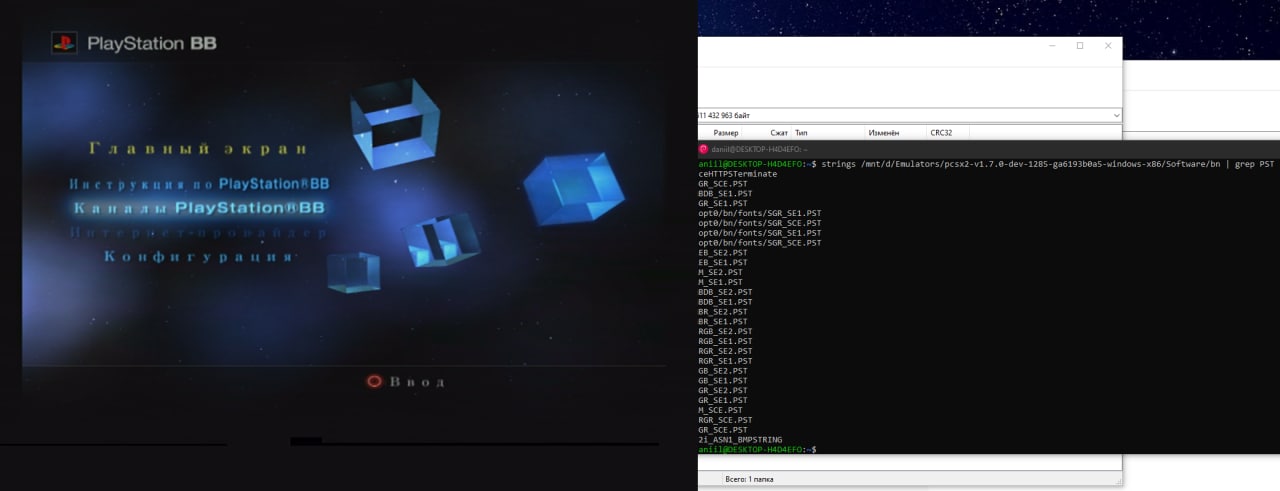Open the Конфигурация menu entry
Viewport: 1280px width, 491px height.
[199, 257]
